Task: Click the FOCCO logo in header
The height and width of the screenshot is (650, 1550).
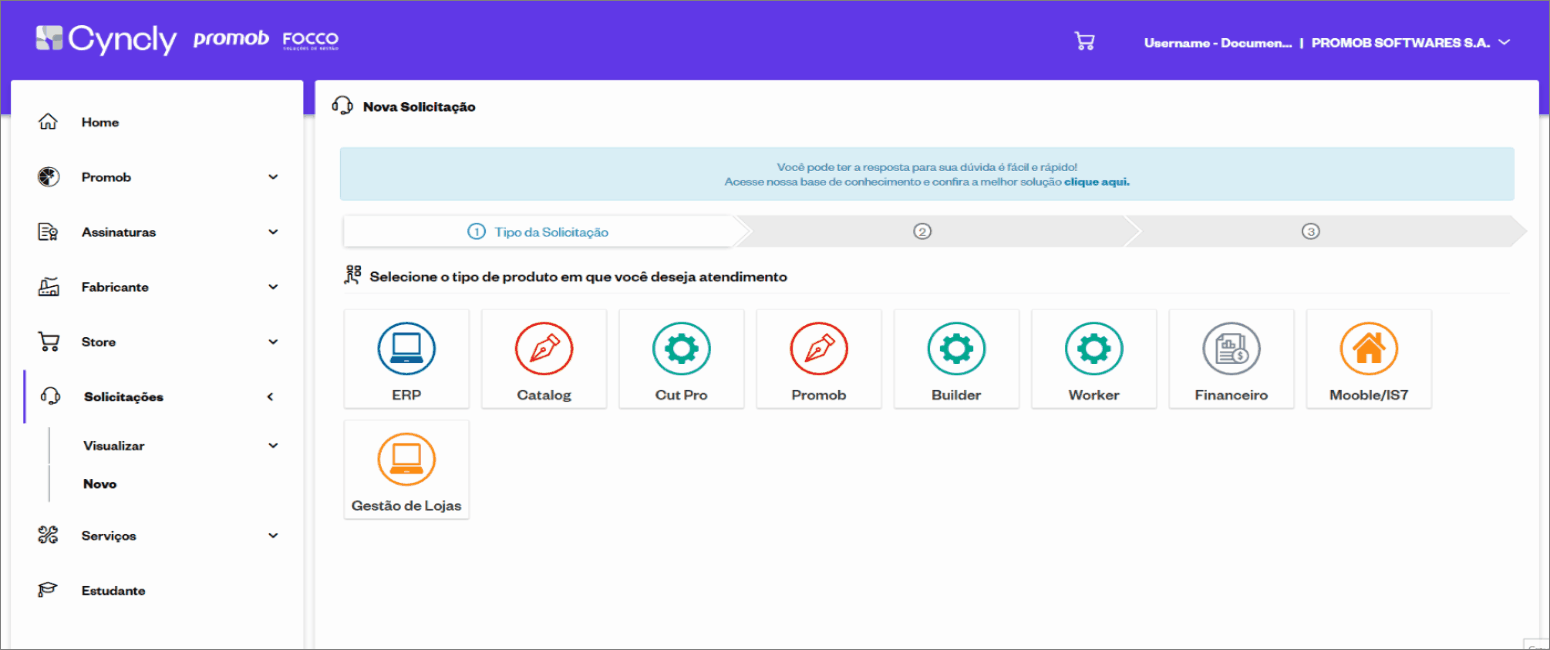Action: [311, 40]
